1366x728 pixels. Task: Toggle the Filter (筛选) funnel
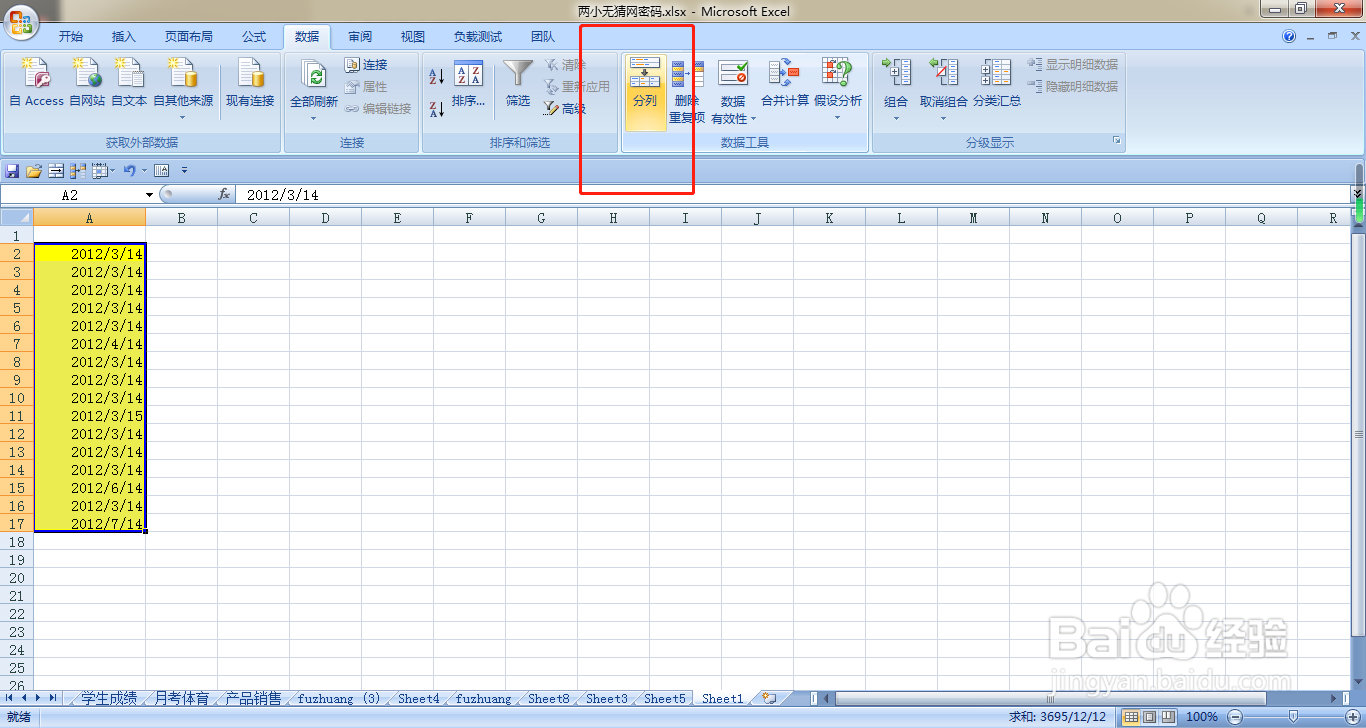(518, 85)
